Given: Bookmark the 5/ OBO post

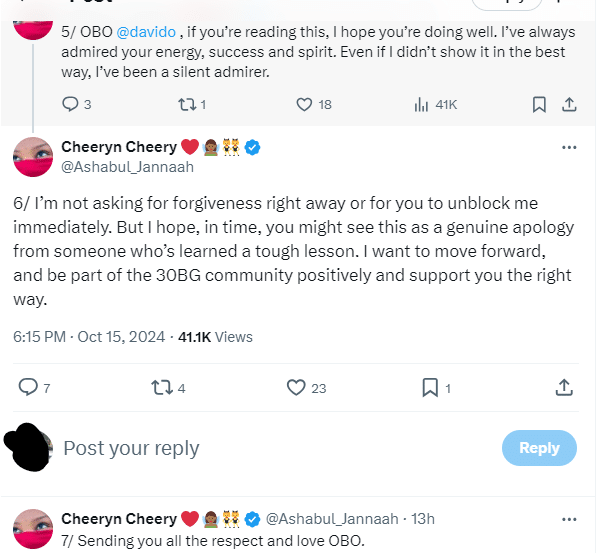Looking at the screenshot, I should pos(539,104).
